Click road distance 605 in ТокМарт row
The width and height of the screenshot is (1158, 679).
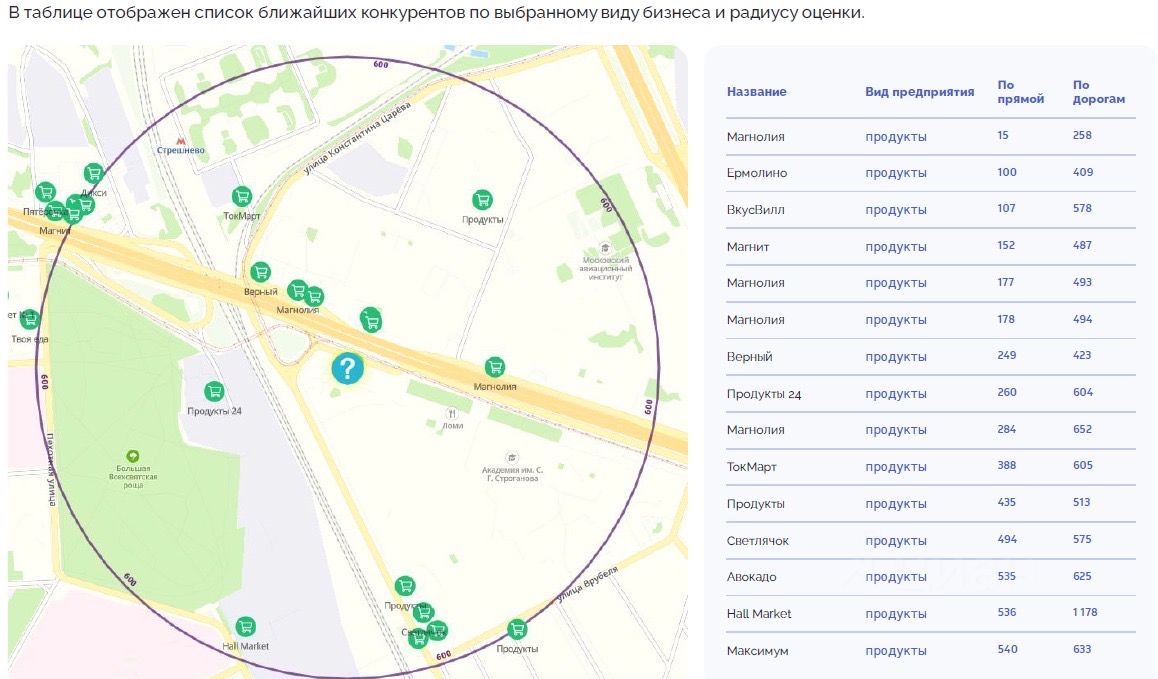tap(1083, 465)
